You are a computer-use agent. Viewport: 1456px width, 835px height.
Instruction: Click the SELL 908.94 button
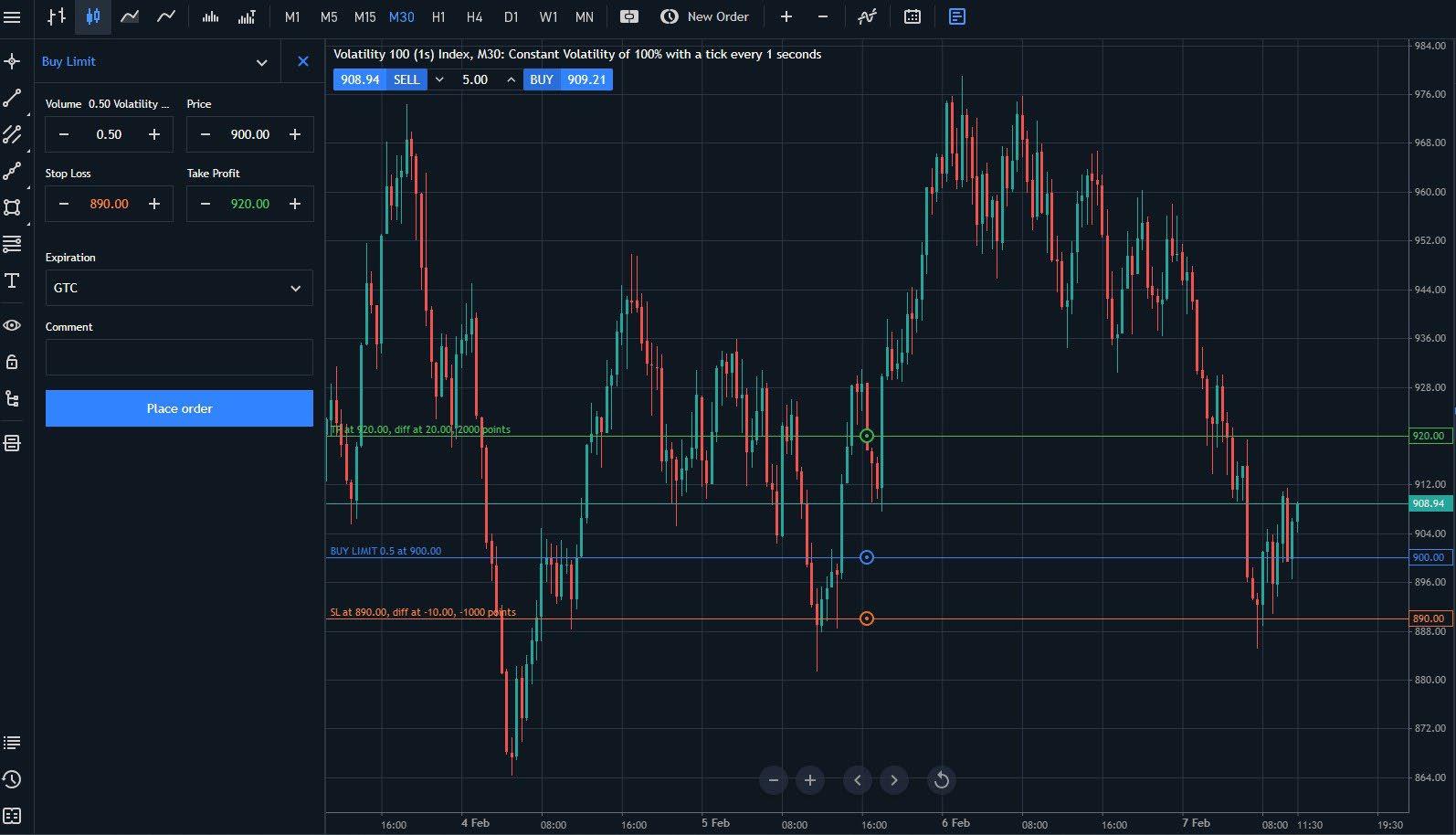coord(380,79)
